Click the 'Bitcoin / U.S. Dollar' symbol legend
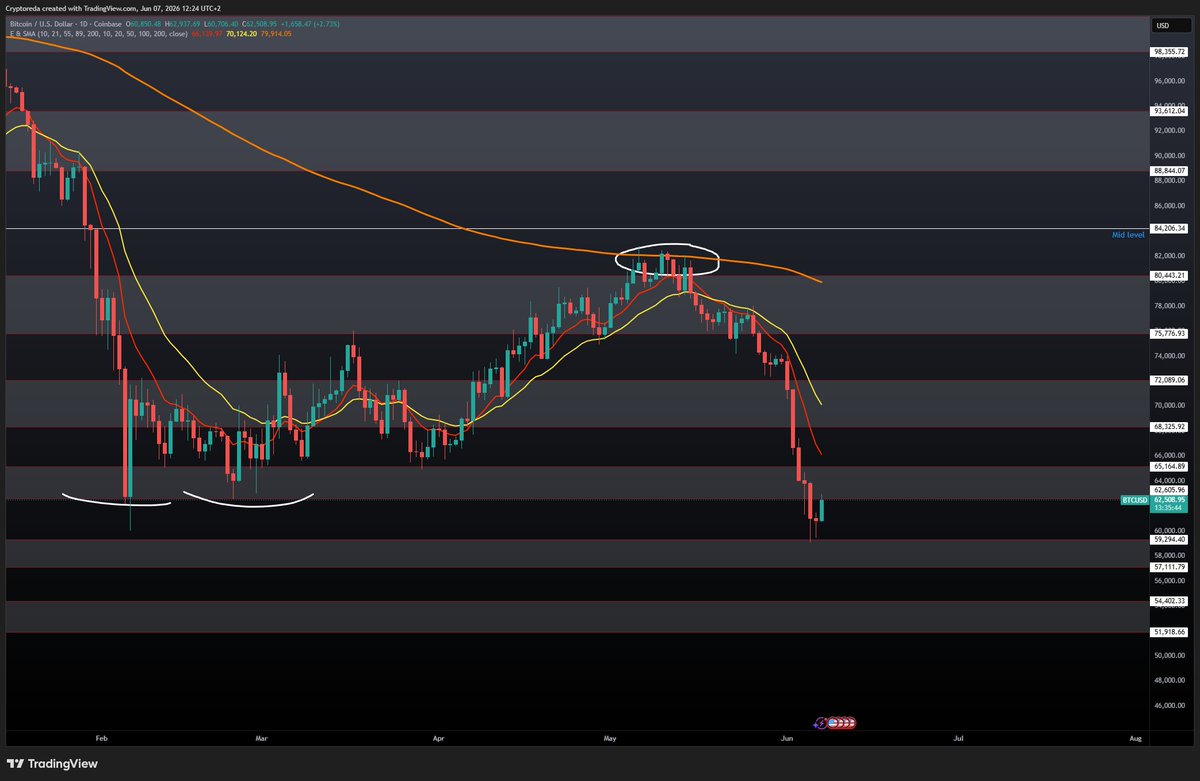 point(67,22)
